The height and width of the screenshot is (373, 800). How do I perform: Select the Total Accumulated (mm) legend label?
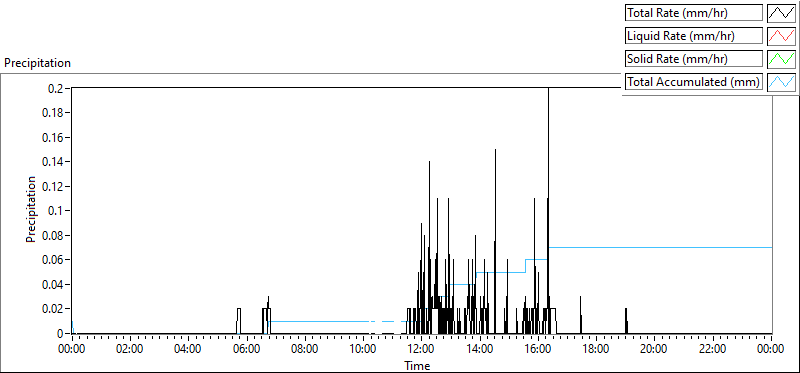(694, 82)
